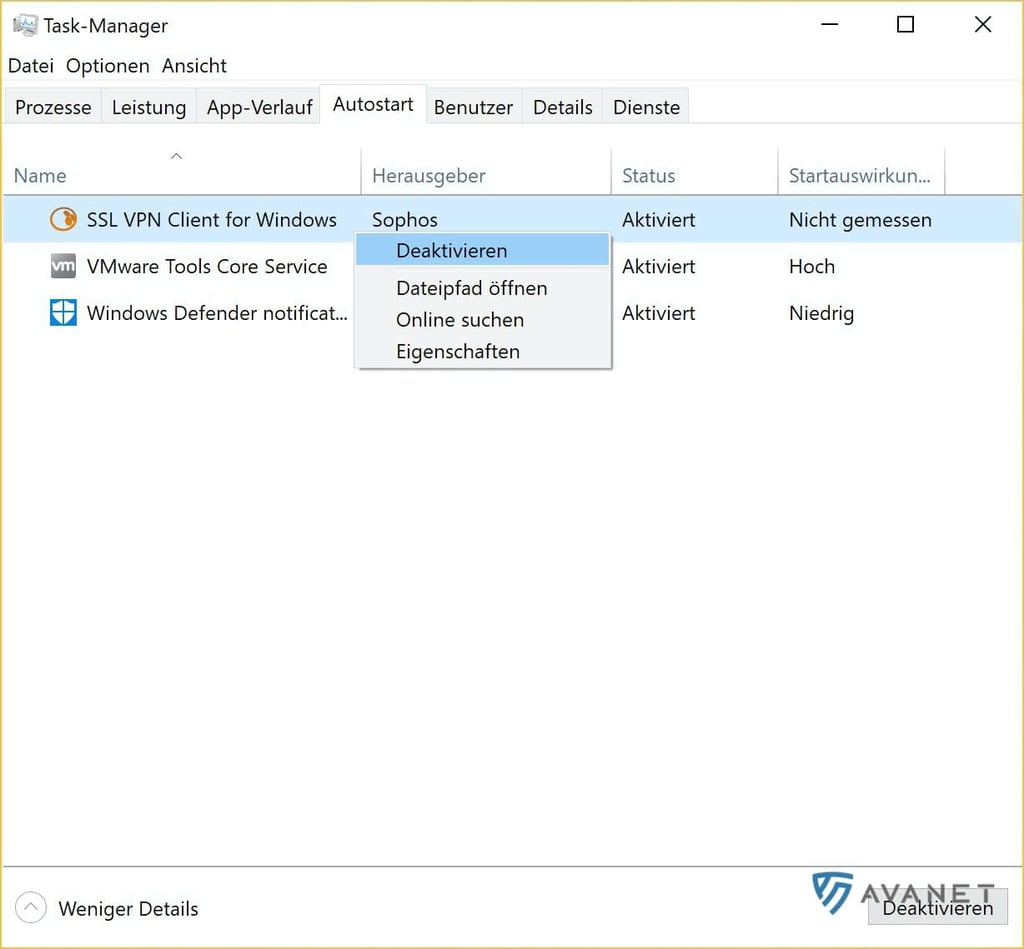Click Aktiviert status of Windows Defender
This screenshot has width=1024, height=949.
pyautogui.click(x=658, y=313)
